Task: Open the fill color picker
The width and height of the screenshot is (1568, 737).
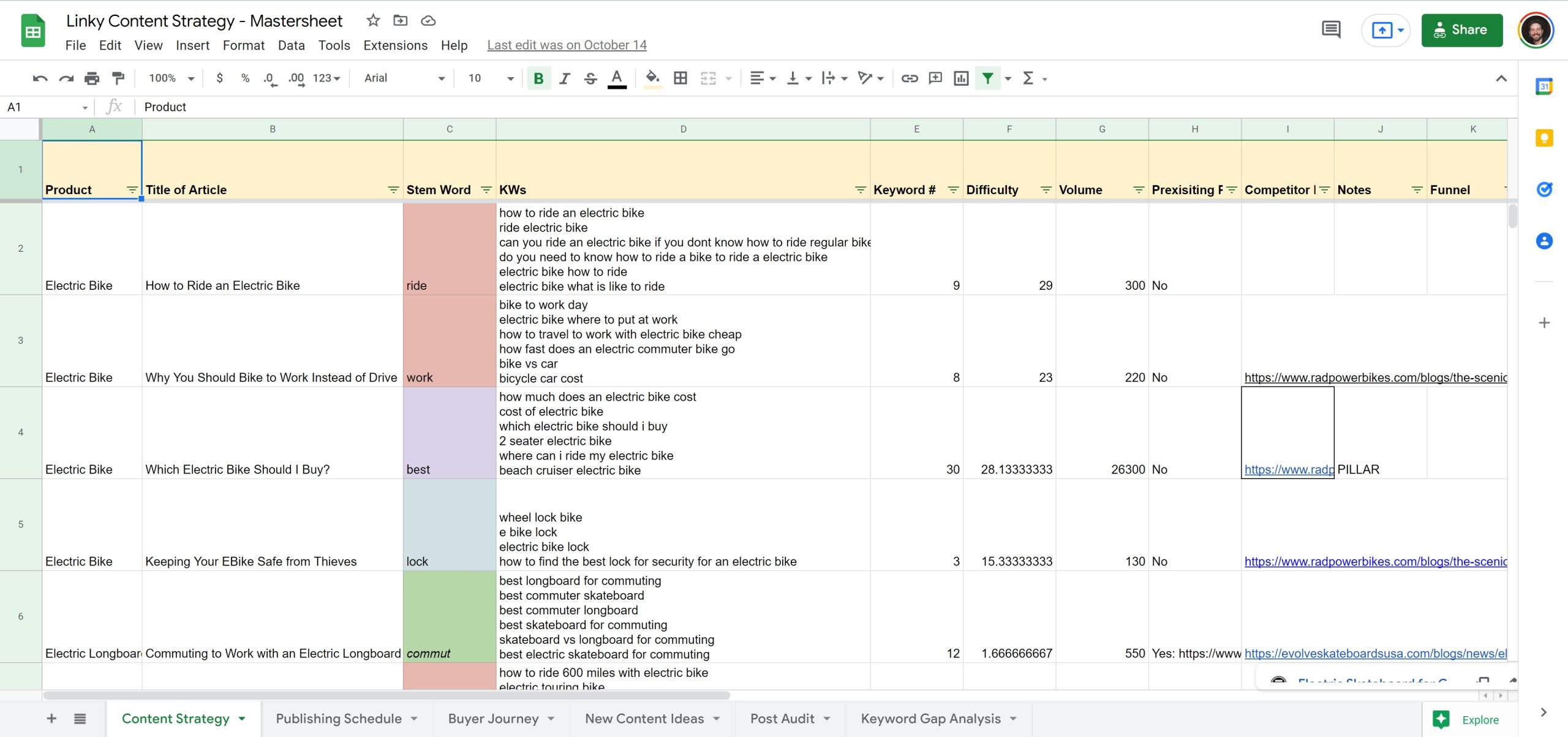Action: (652, 78)
